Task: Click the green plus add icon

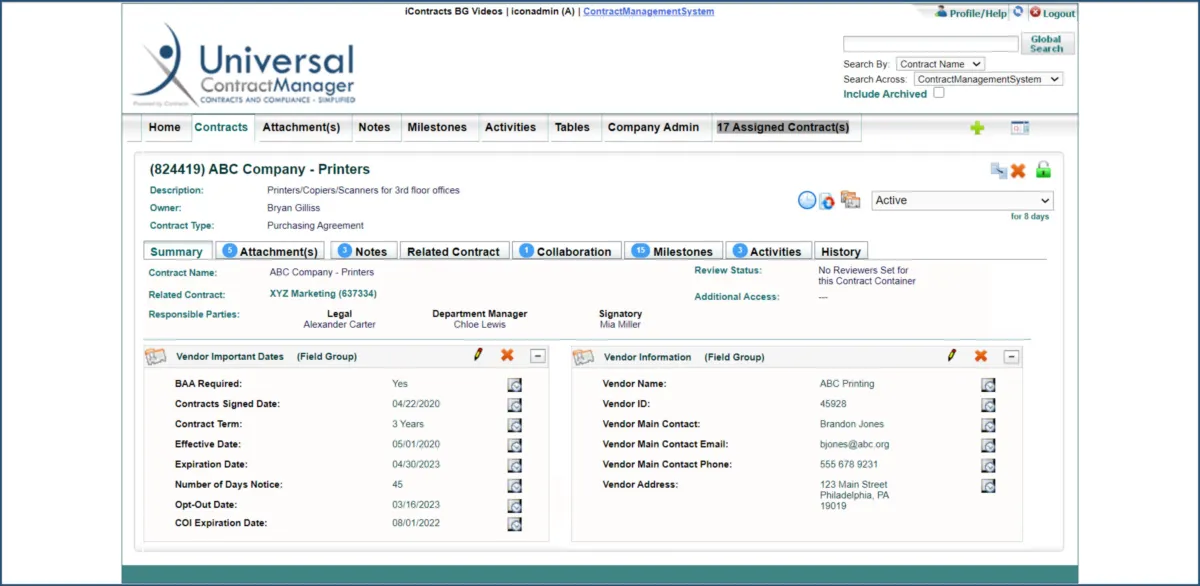Action: click(x=977, y=128)
